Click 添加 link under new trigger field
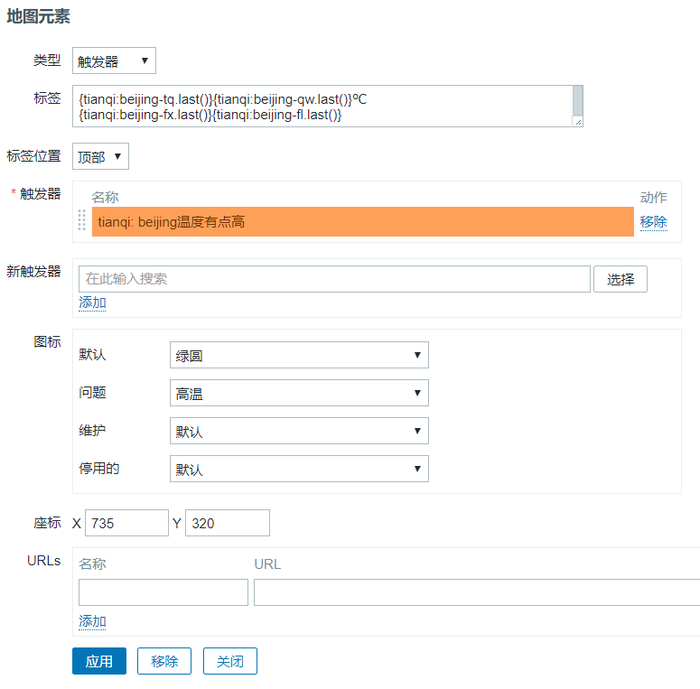 coord(92,303)
